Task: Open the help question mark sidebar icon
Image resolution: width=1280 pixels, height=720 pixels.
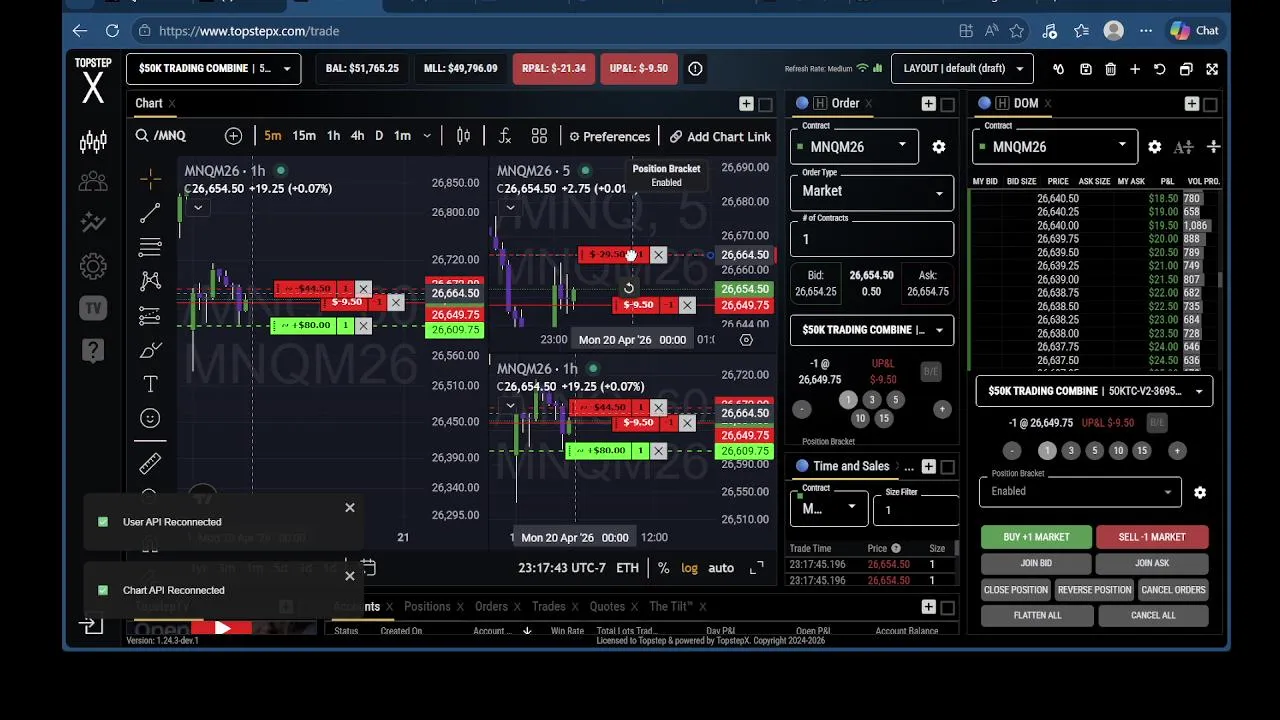Action: (x=93, y=350)
